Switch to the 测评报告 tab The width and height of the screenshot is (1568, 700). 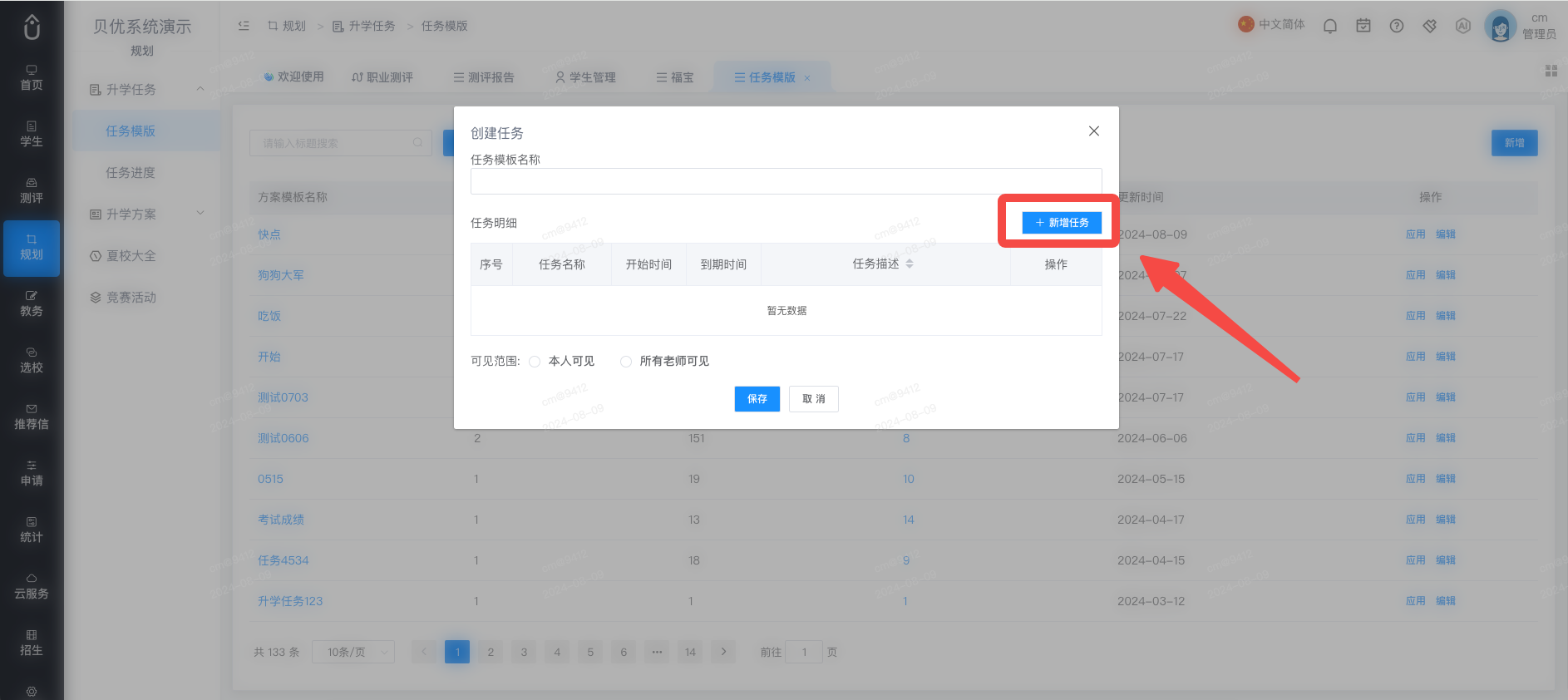tap(484, 77)
